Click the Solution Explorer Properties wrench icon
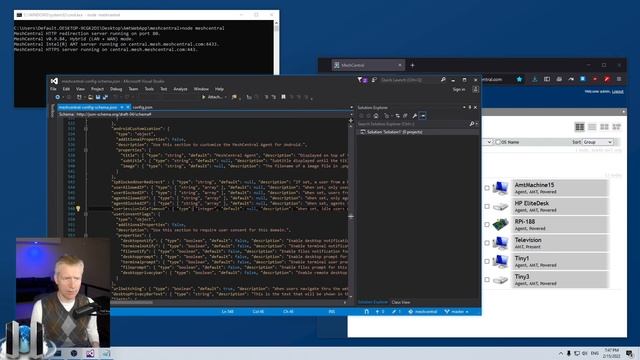Viewport: 640px width, 360px height. coord(414,116)
